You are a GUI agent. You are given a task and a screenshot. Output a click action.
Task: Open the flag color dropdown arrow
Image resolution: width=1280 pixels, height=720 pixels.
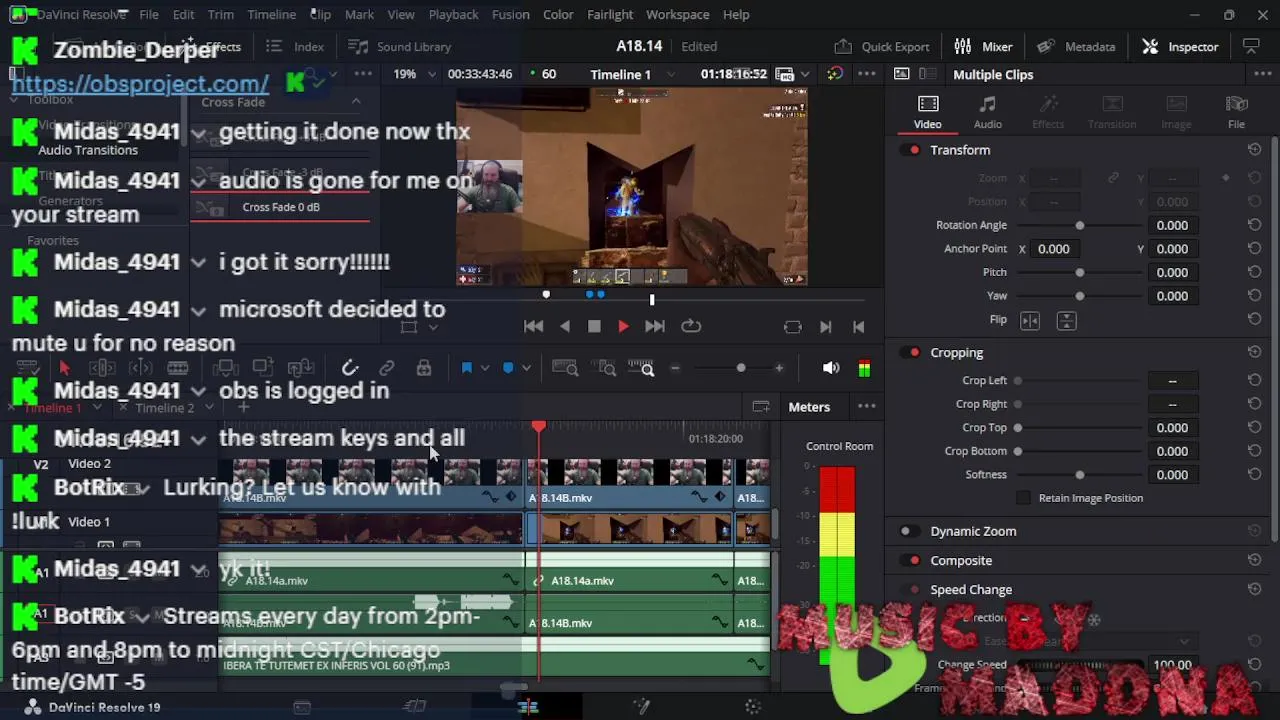pyautogui.click(x=485, y=368)
